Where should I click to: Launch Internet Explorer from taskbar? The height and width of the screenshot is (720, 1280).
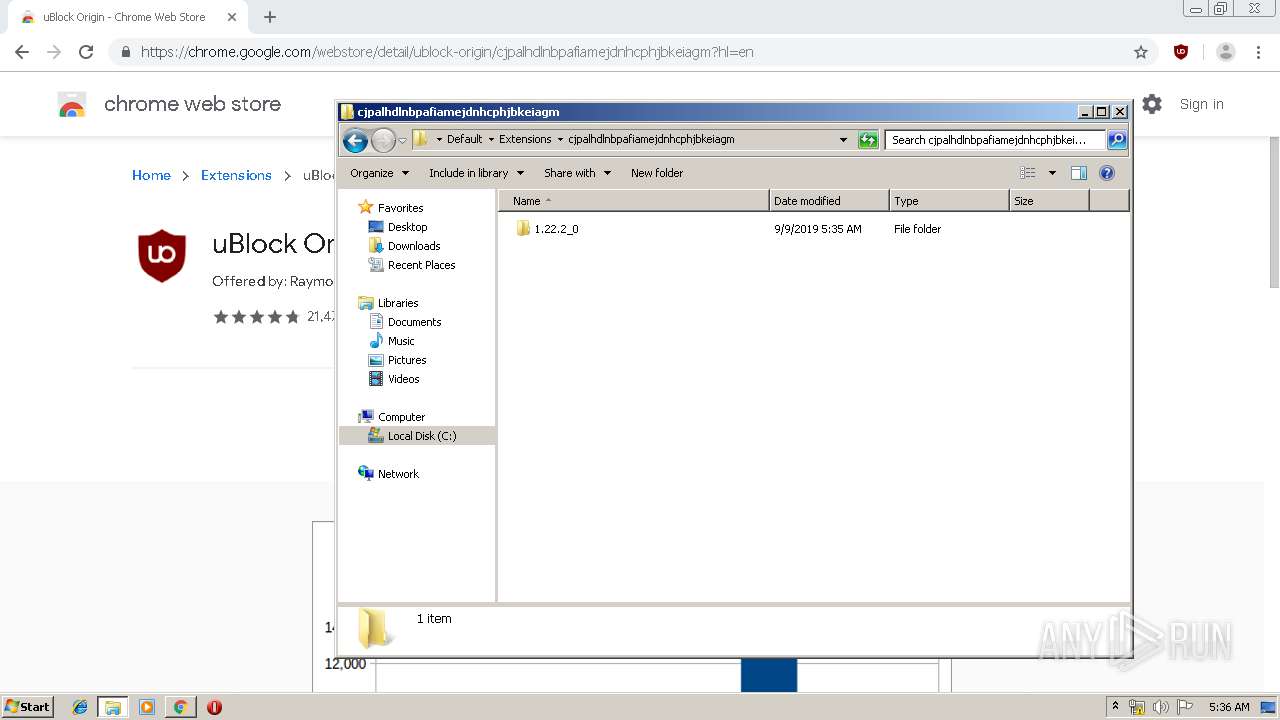(80, 707)
